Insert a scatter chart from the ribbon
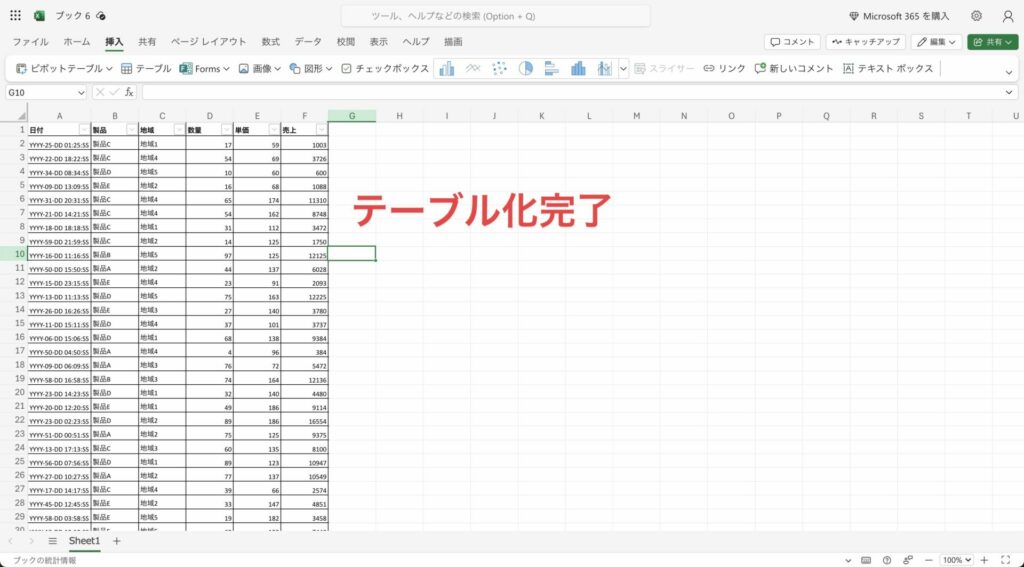The width and height of the screenshot is (1024, 567). click(x=500, y=69)
